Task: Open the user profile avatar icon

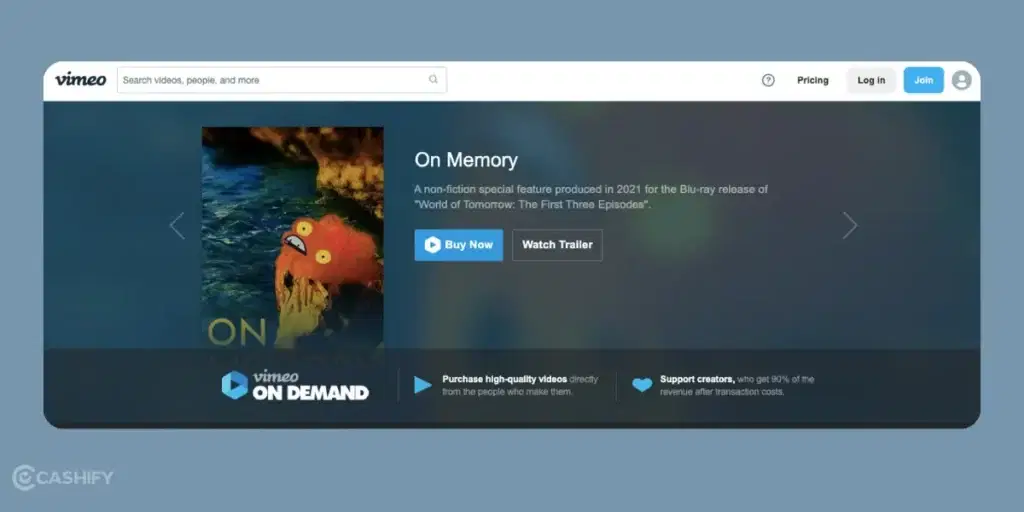Action: [x=961, y=80]
